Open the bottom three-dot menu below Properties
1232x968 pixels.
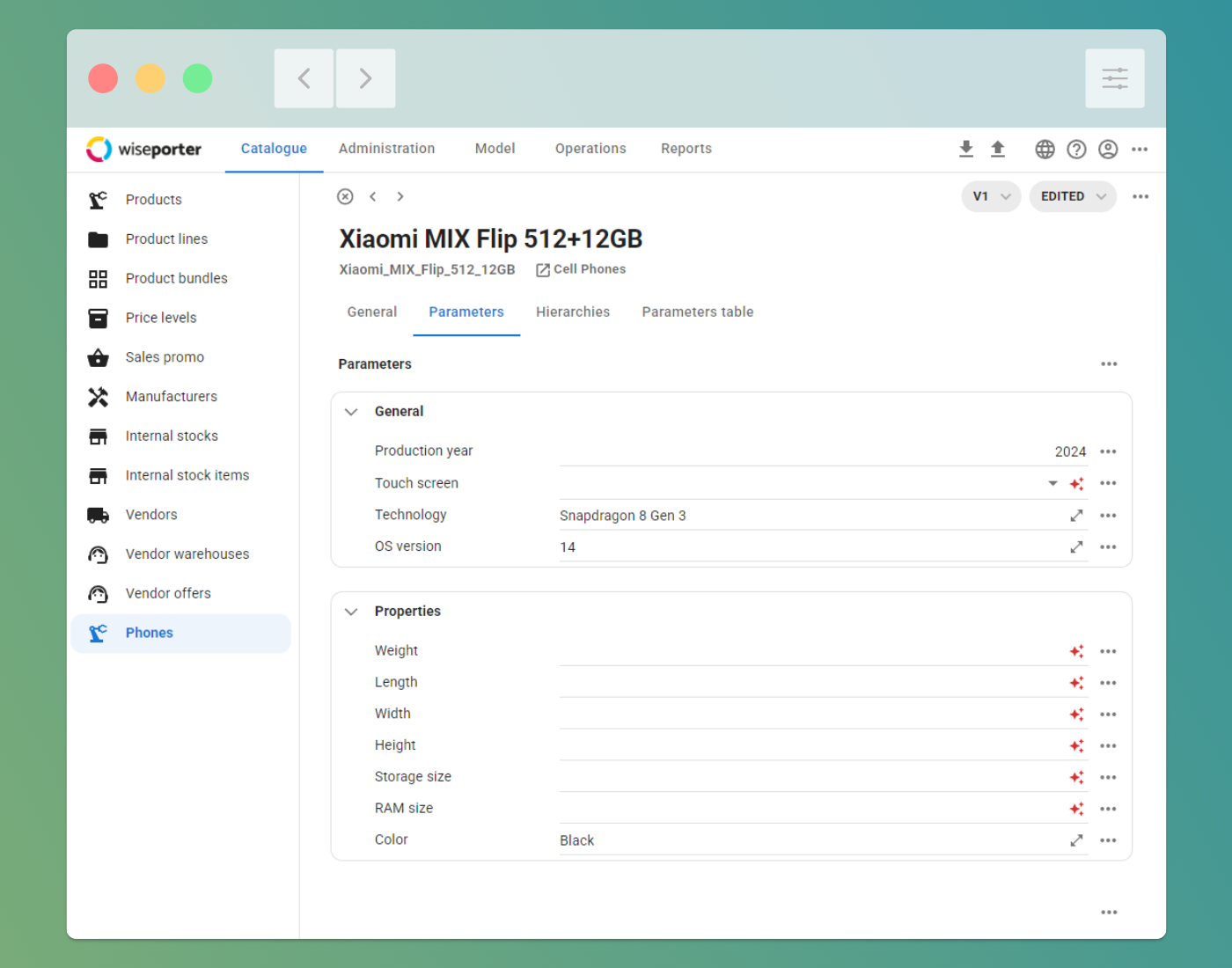click(x=1109, y=913)
